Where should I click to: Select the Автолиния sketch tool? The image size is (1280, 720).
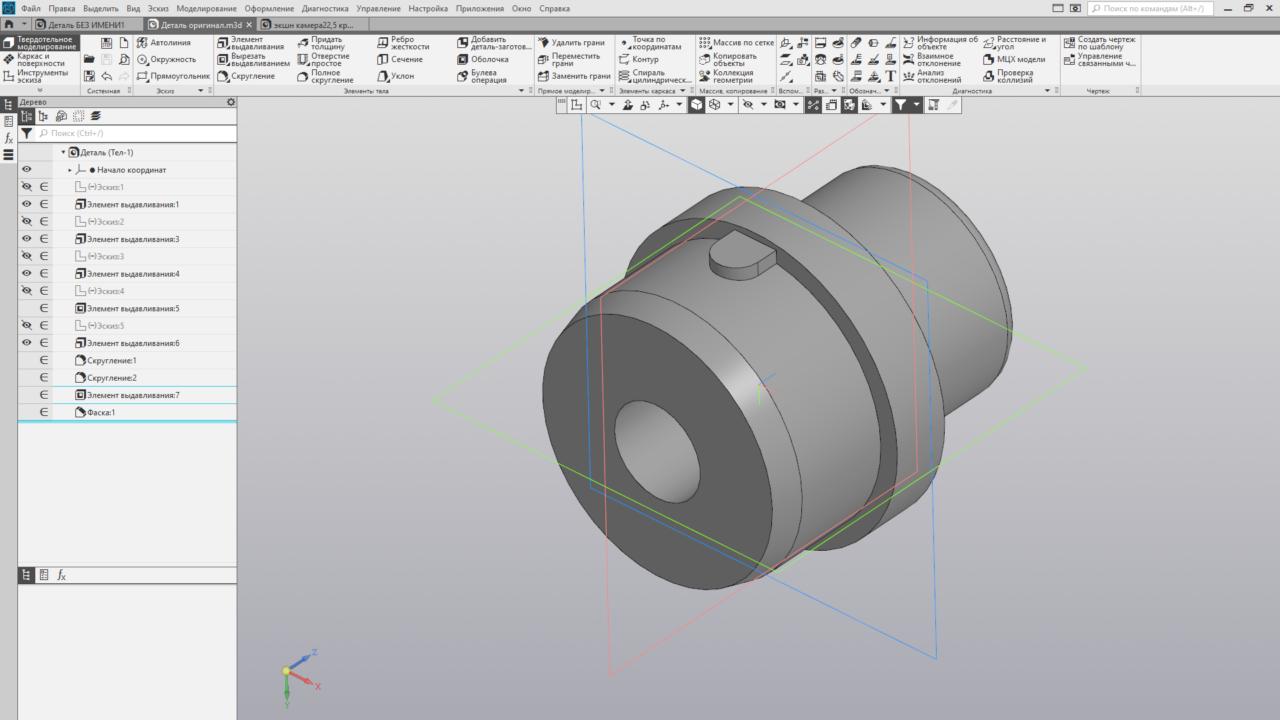click(163, 43)
